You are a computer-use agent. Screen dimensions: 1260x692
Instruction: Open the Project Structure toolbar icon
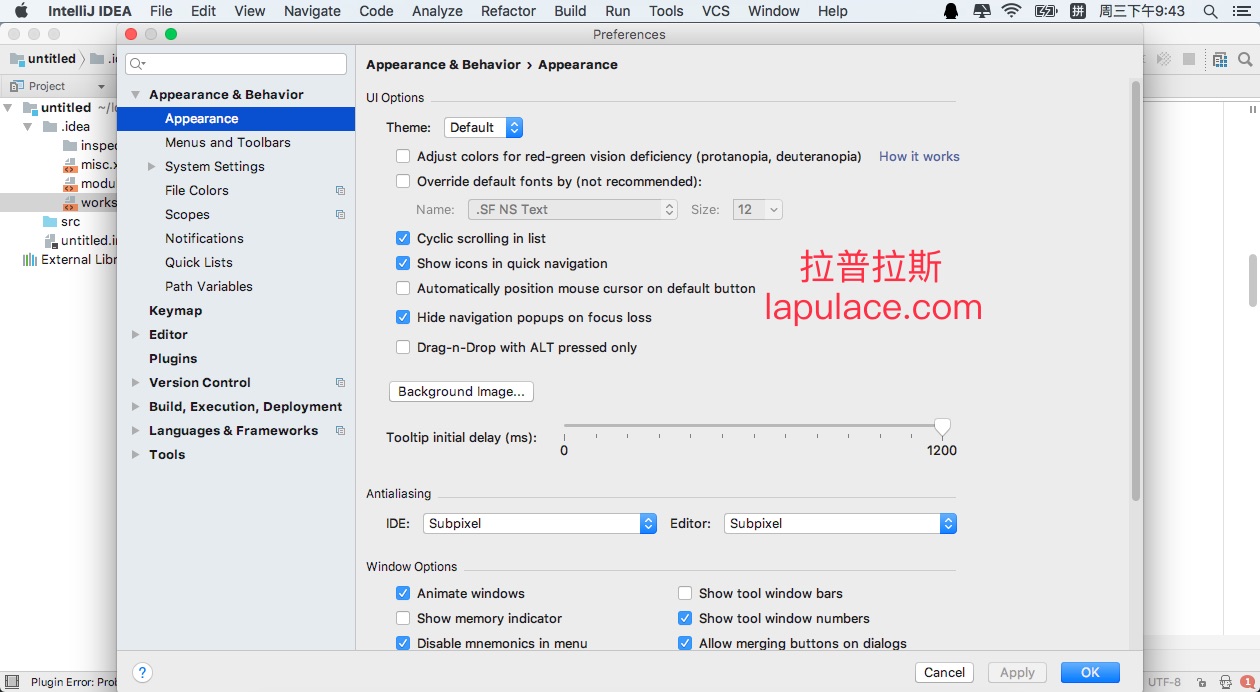coord(1219,59)
